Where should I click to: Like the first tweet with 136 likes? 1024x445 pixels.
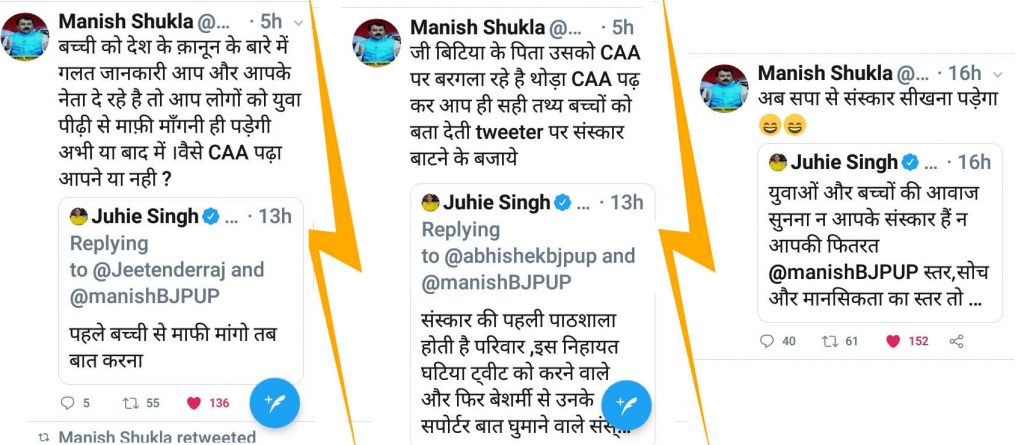pyautogui.click(x=193, y=403)
